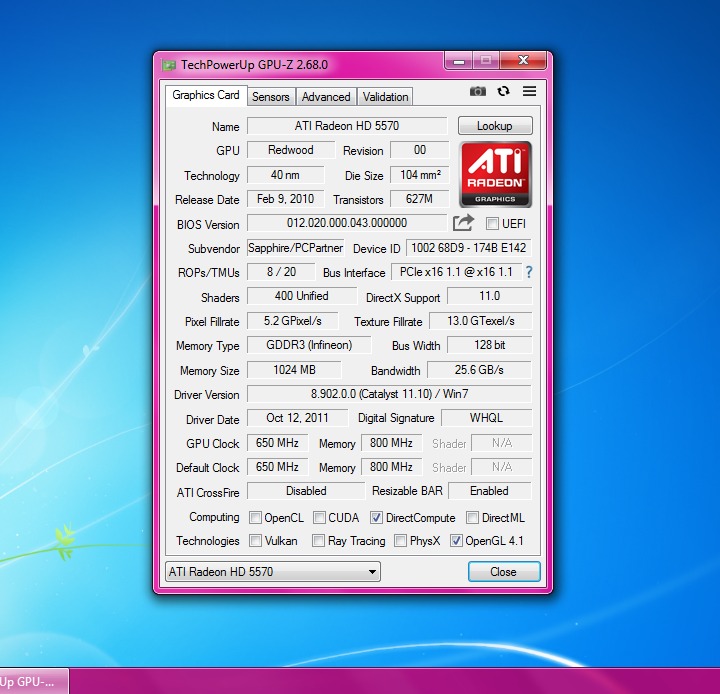Click the ATI CrossFire value 'Disabled'
720x694 pixels.
click(306, 491)
